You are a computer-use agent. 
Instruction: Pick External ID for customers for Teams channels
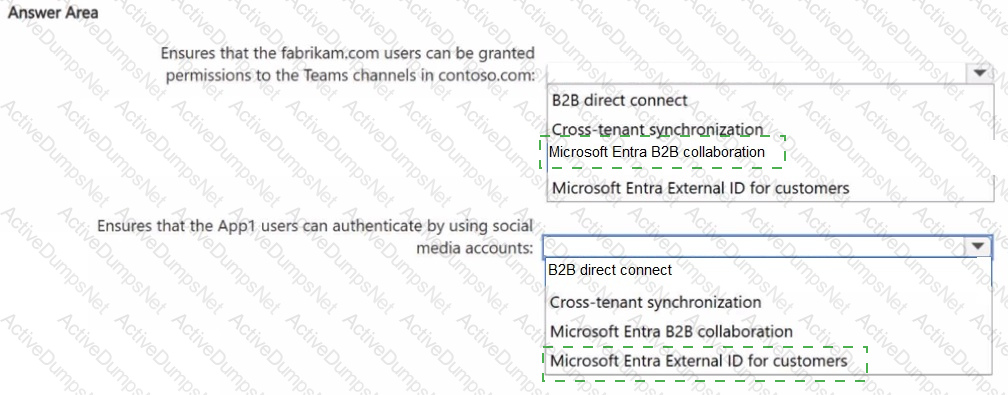point(700,188)
